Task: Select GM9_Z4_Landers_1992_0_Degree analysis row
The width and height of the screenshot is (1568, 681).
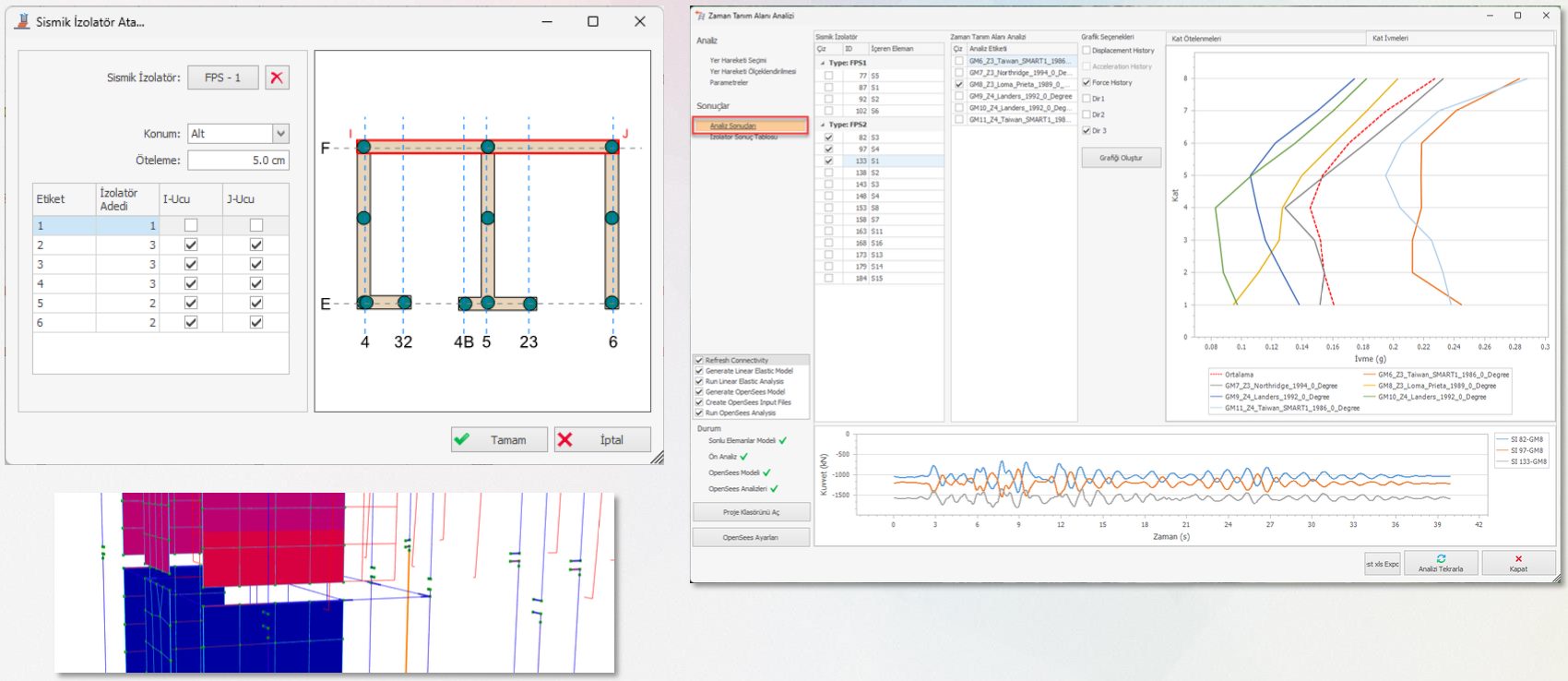Action: 1014,96
